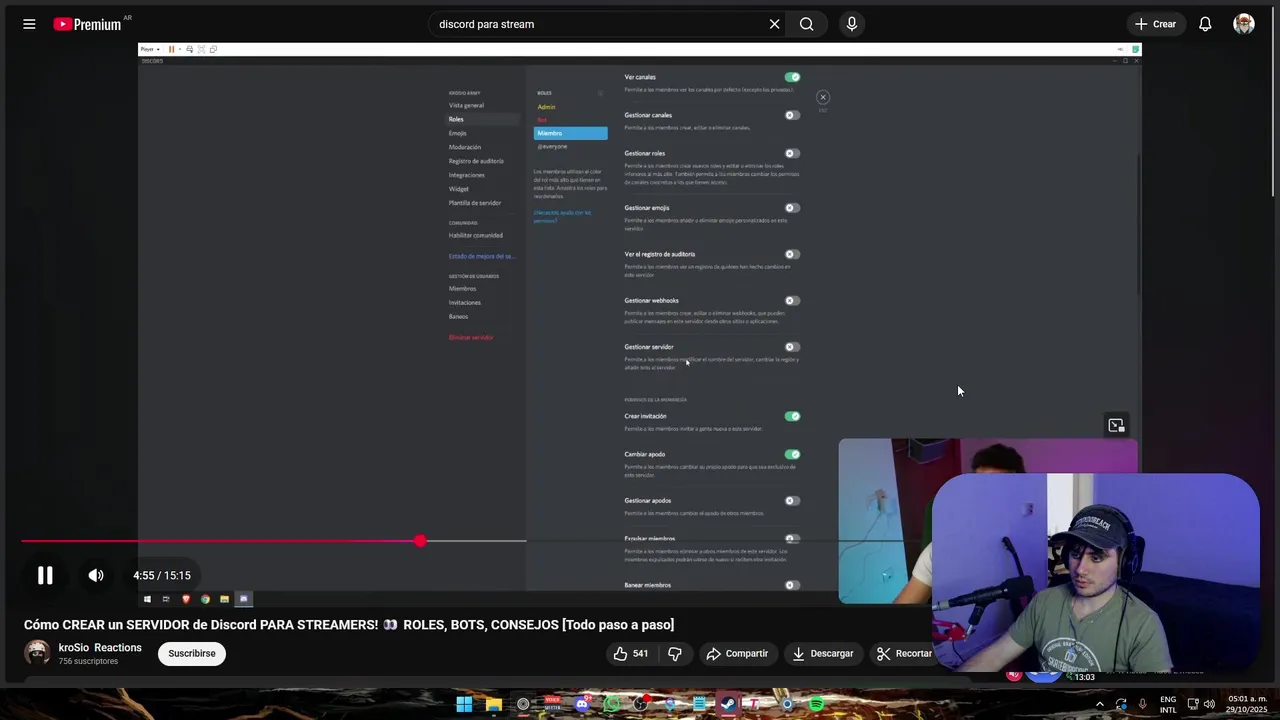Open Spotify on the taskbar
The width and height of the screenshot is (1280, 720).
[816, 704]
